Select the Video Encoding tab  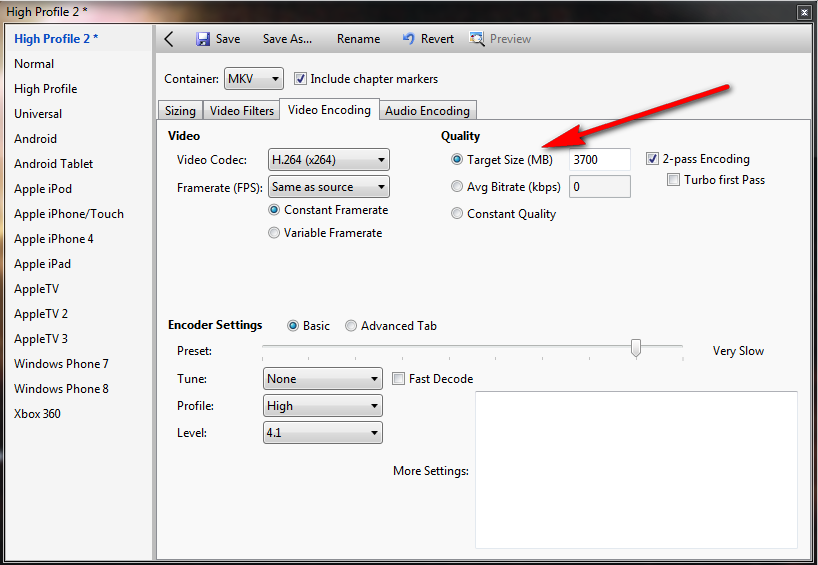tap(329, 110)
